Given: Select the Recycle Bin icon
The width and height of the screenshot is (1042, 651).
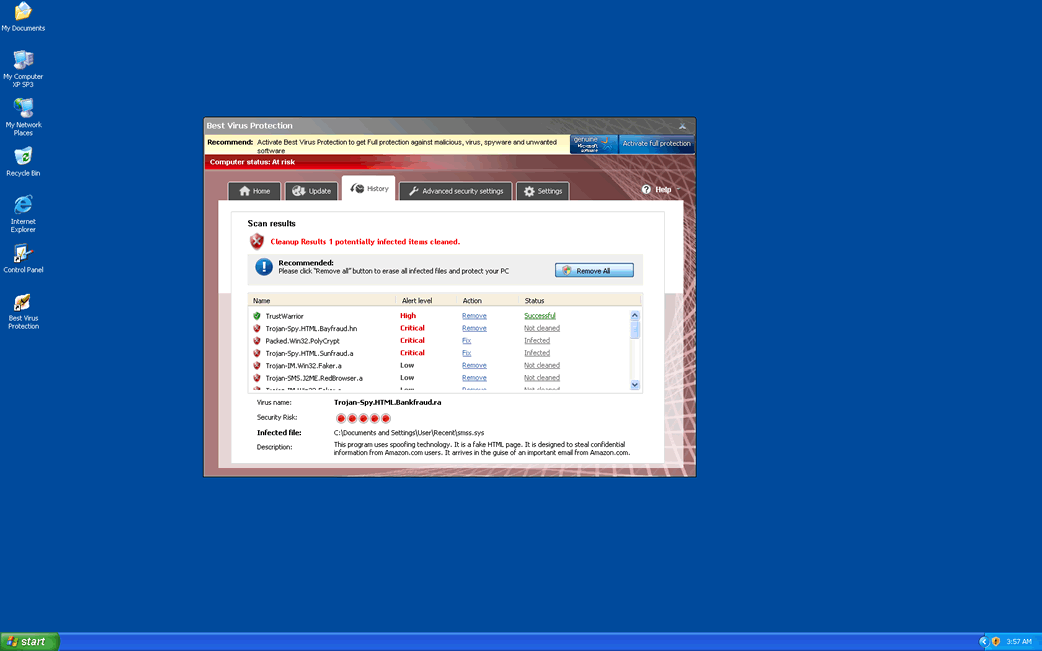Looking at the screenshot, I should (22, 157).
